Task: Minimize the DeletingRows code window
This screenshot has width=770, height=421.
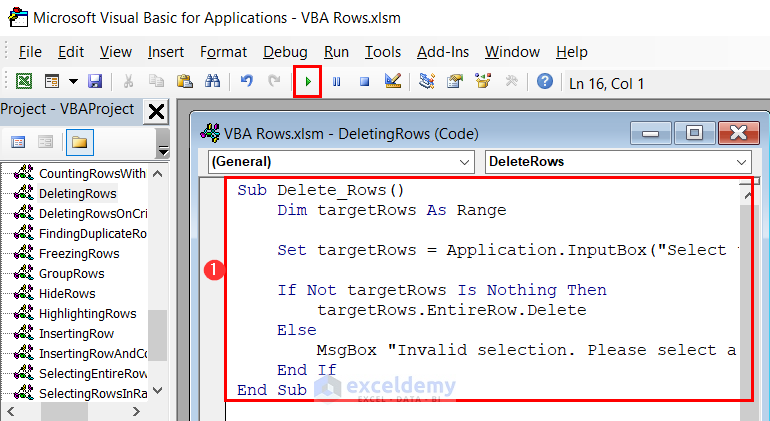Action: 650,133
